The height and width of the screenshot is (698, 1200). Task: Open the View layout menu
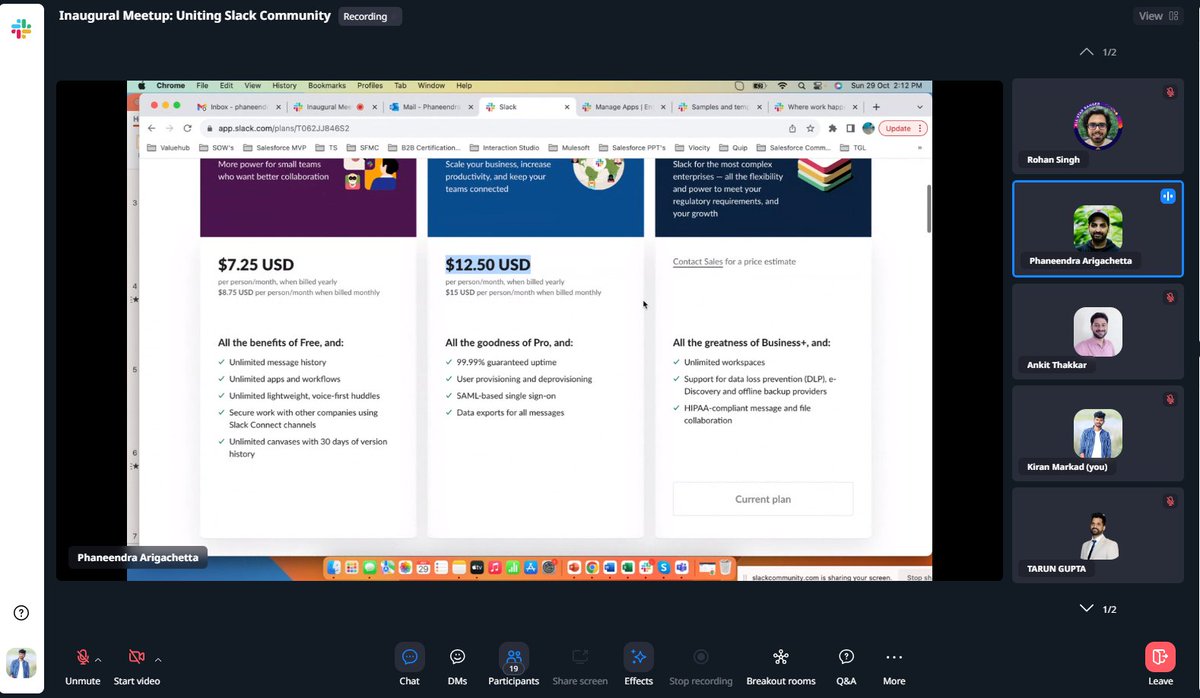coord(1158,16)
